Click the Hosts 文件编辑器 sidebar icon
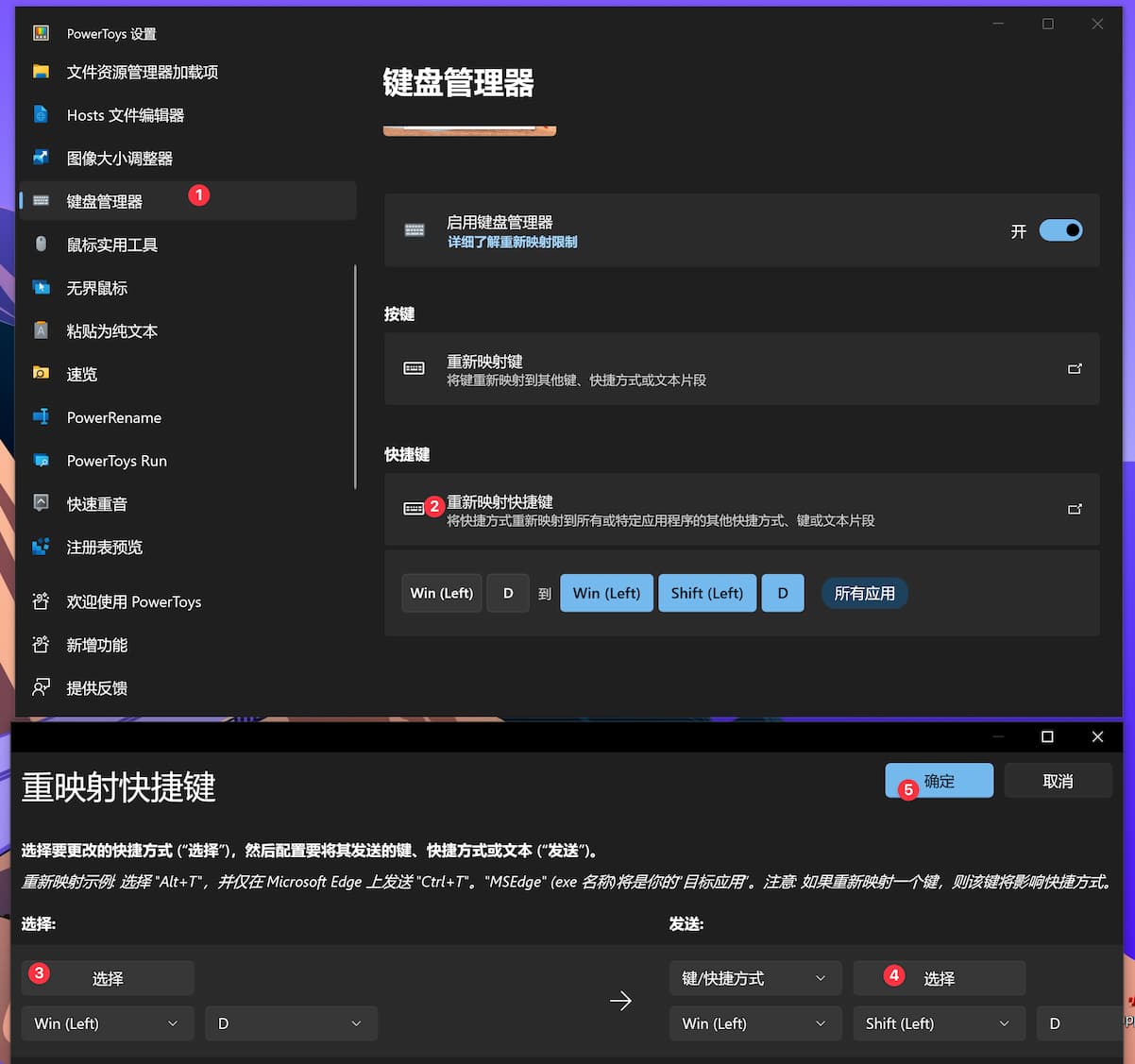 click(41, 114)
